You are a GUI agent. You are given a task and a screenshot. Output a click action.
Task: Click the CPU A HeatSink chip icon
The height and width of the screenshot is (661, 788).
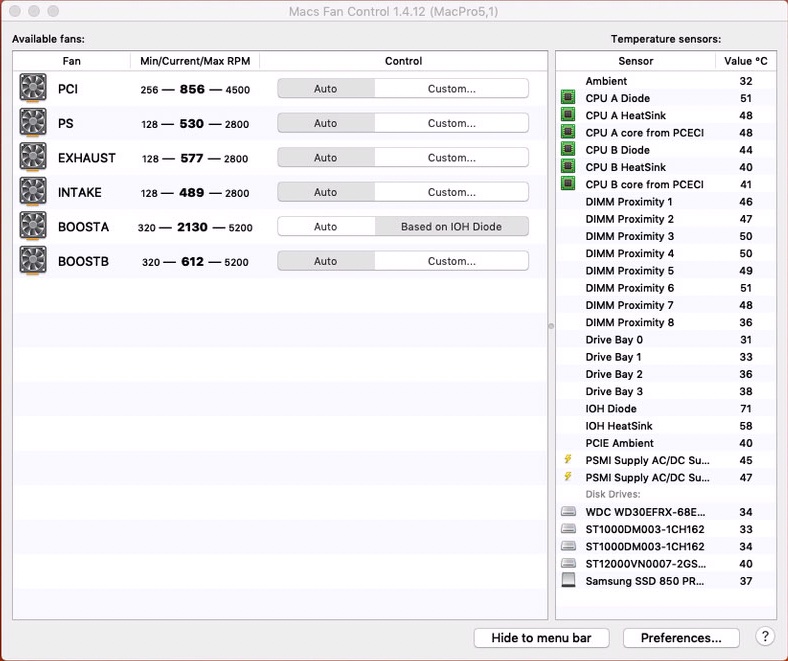(x=568, y=115)
